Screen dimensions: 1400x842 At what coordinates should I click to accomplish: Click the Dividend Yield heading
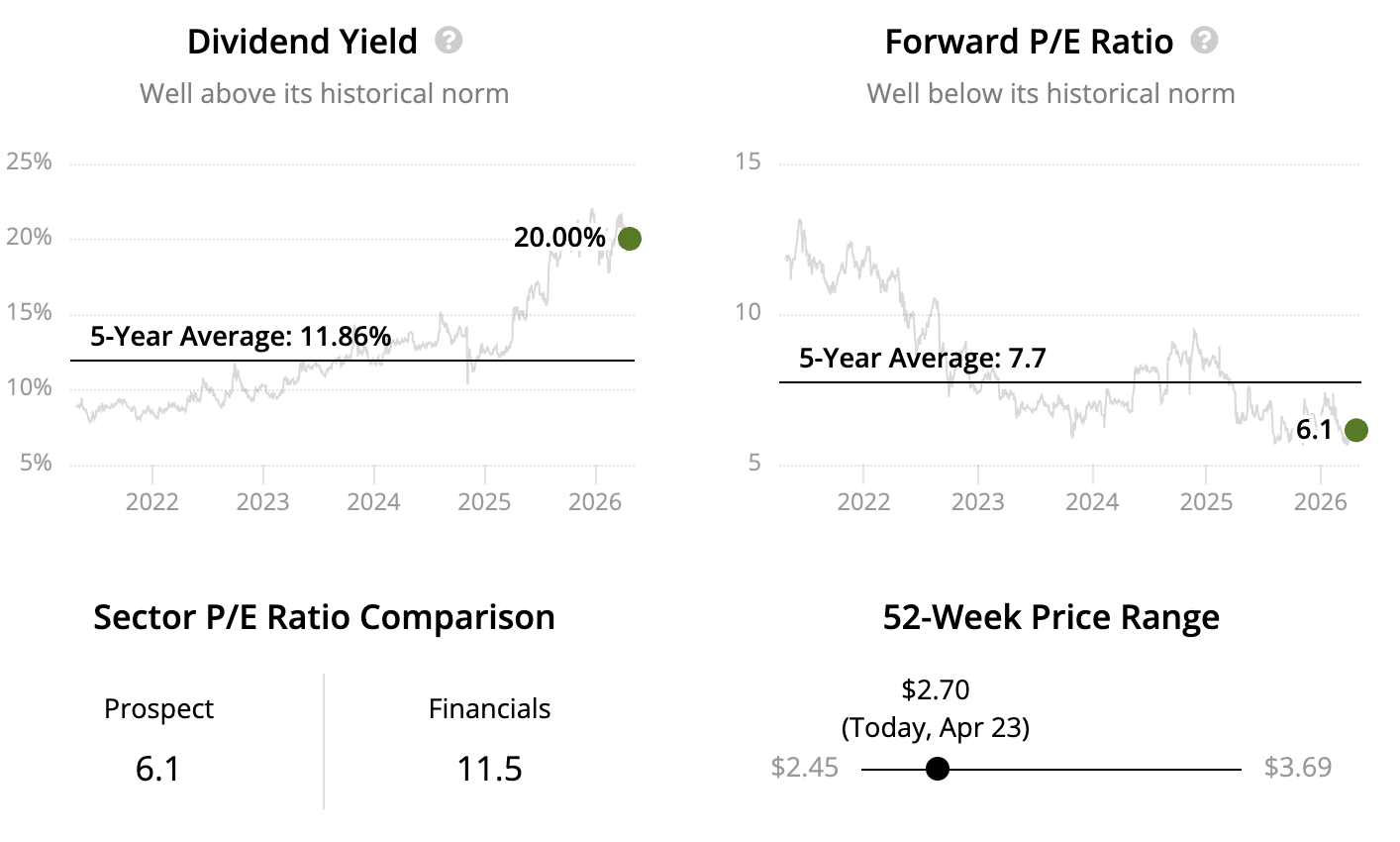click(x=302, y=42)
